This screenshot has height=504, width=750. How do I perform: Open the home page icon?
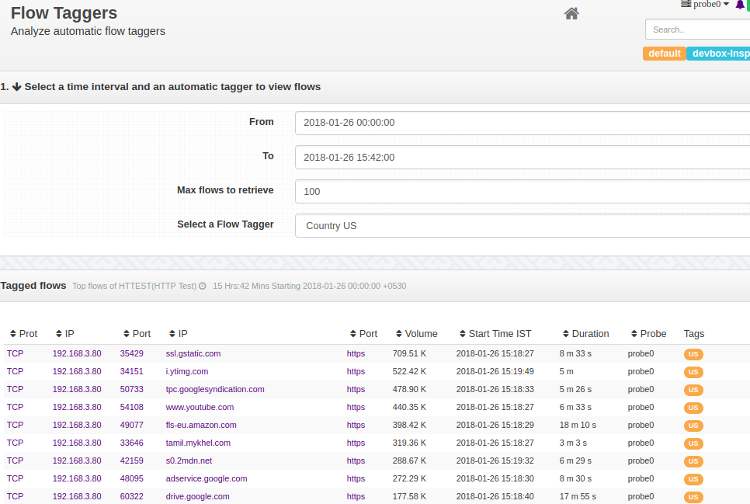pos(571,13)
